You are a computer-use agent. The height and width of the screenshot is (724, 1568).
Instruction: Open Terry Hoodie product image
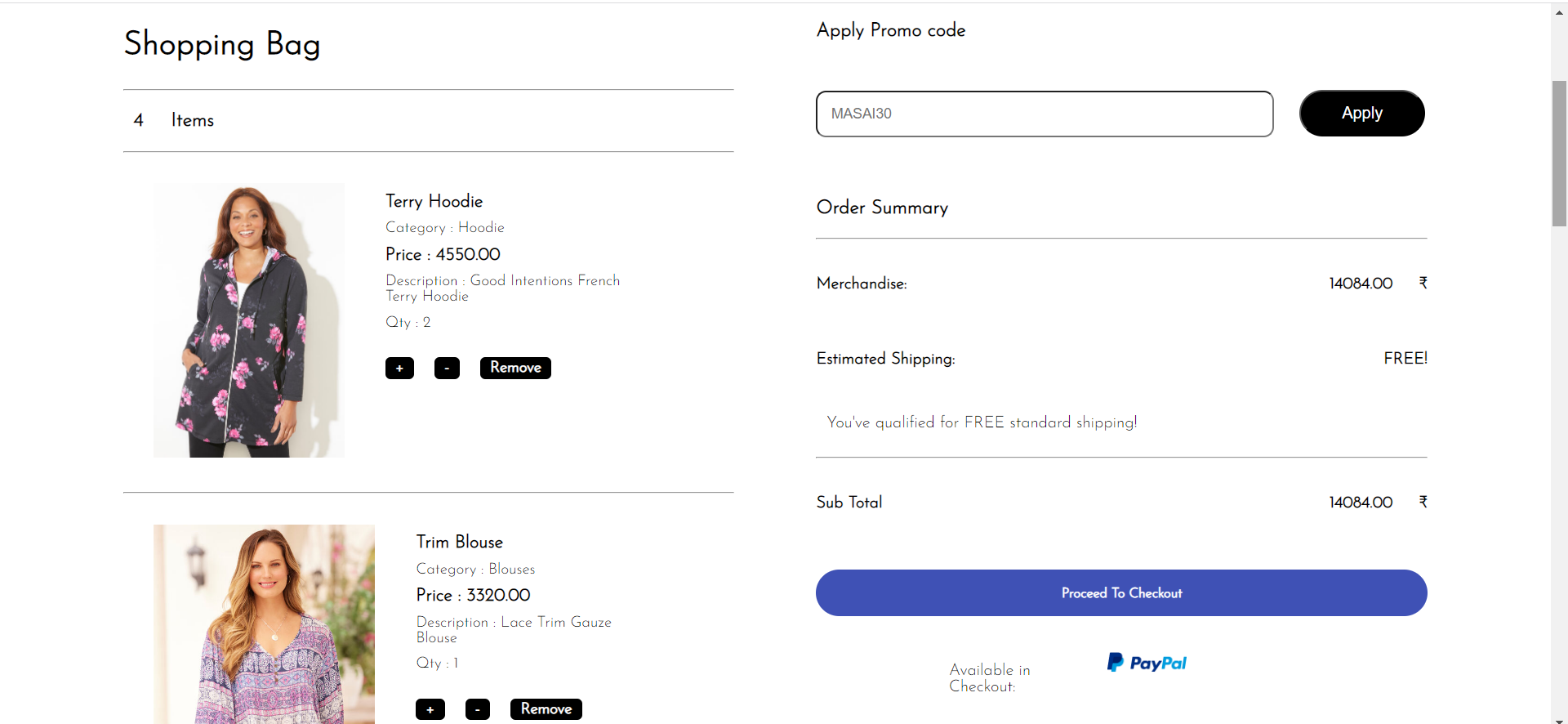click(x=249, y=320)
